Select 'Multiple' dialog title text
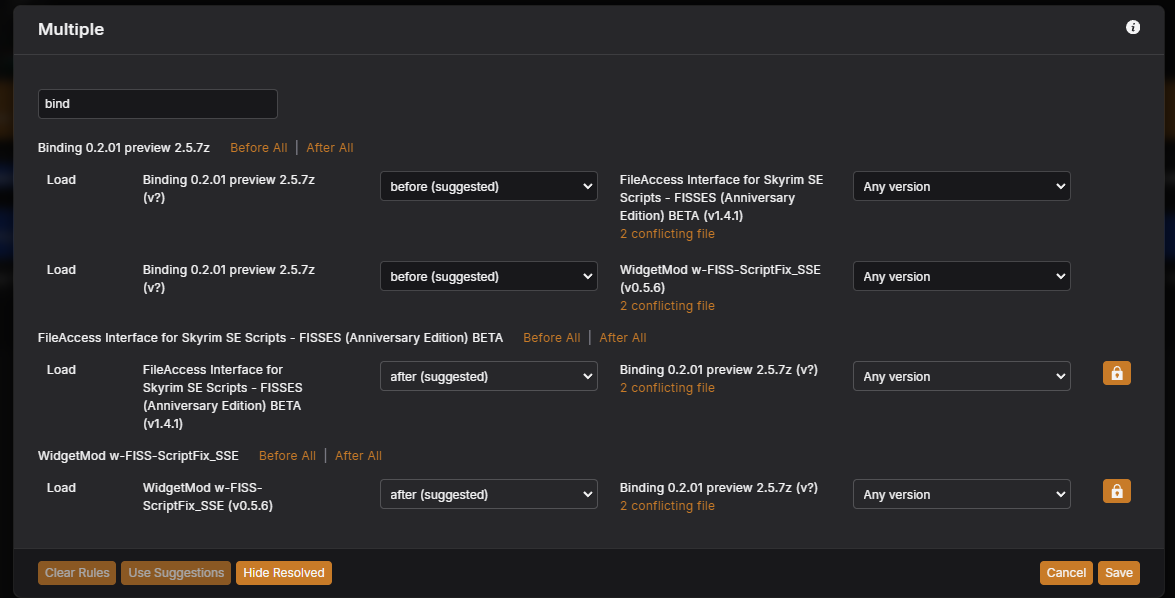The width and height of the screenshot is (1175, 598). click(71, 29)
